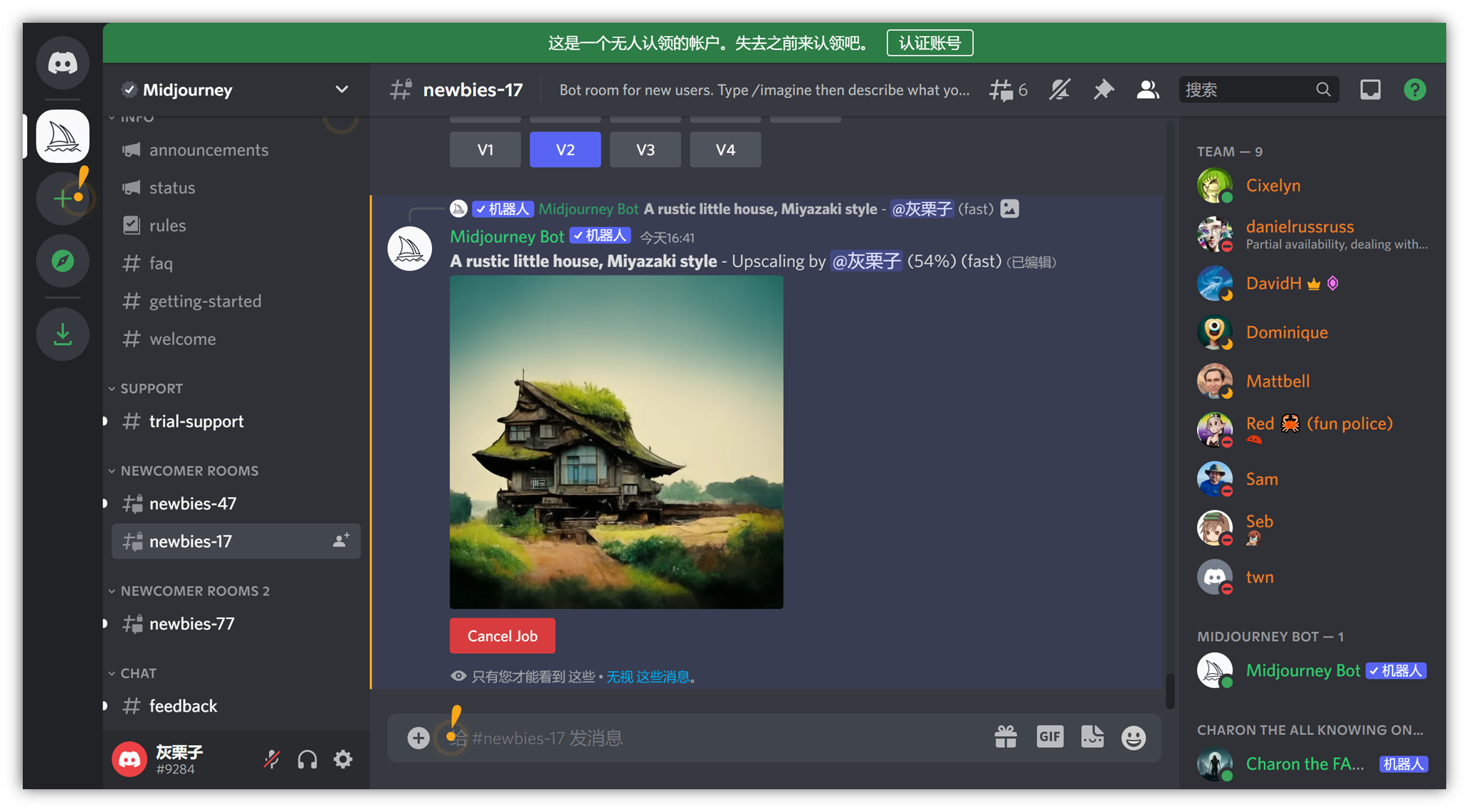Open the help question mark icon
This screenshot has height=812, width=1469.
click(x=1414, y=90)
